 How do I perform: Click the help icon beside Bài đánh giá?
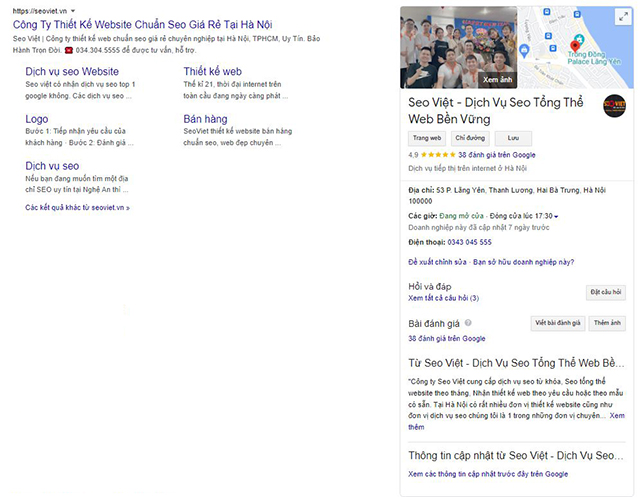(468, 323)
